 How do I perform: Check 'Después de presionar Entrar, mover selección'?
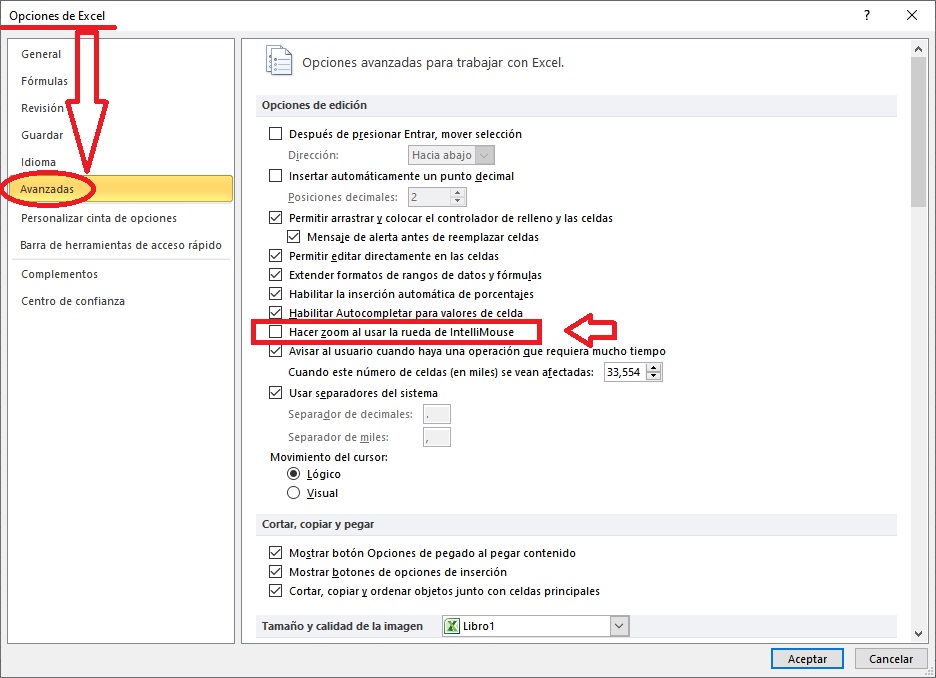(x=276, y=134)
